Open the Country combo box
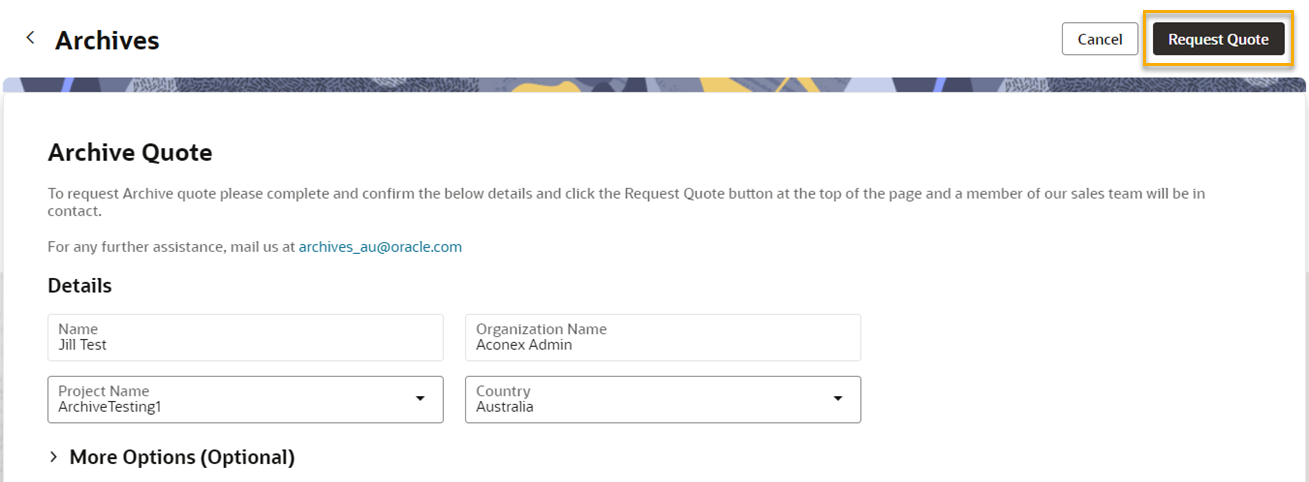This screenshot has height=482, width=1309. point(663,399)
